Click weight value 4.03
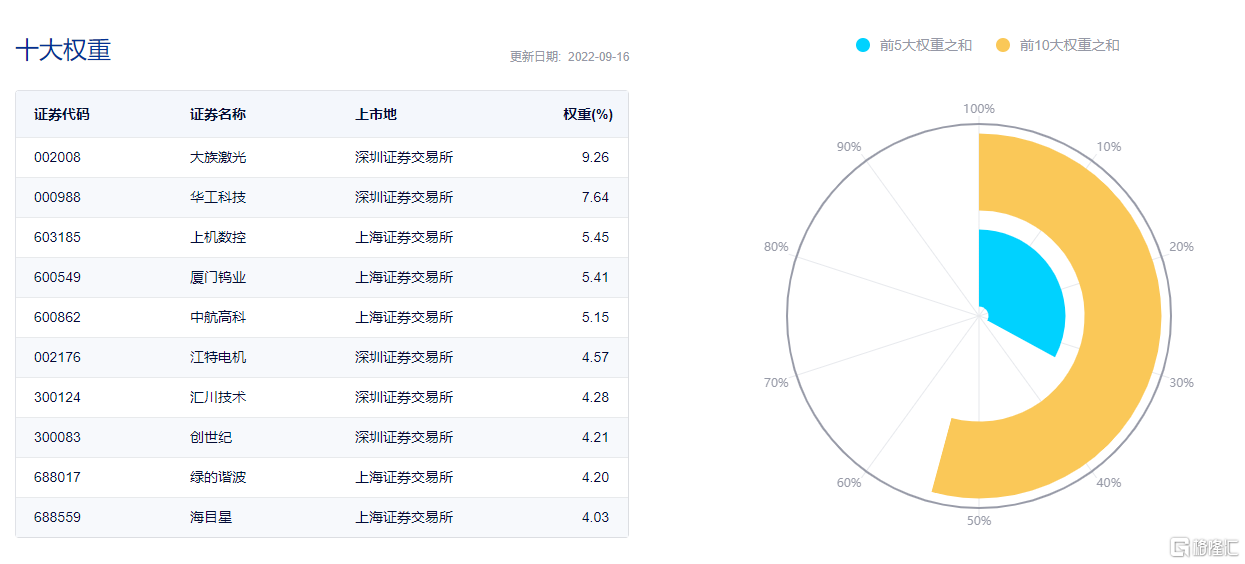This screenshot has width=1245, height=564. [595, 517]
